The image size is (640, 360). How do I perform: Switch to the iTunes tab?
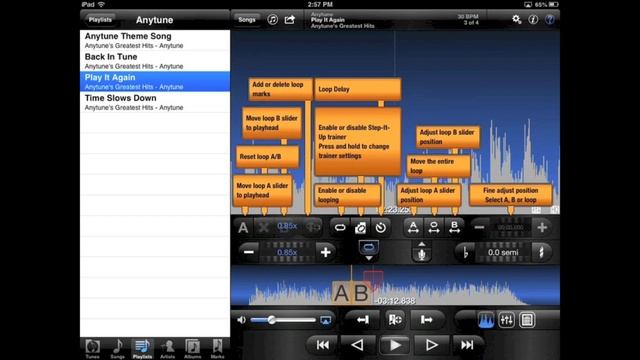[x=92, y=349]
